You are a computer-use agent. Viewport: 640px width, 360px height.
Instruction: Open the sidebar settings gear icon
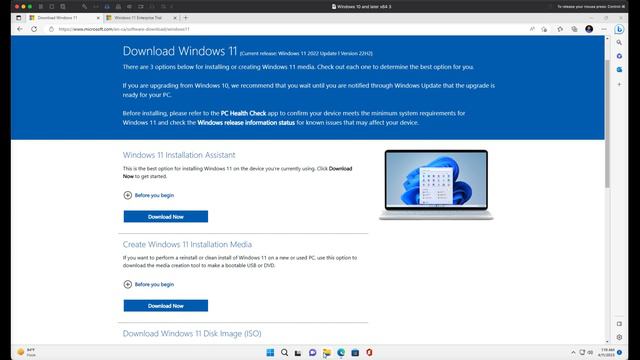(619, 337)
